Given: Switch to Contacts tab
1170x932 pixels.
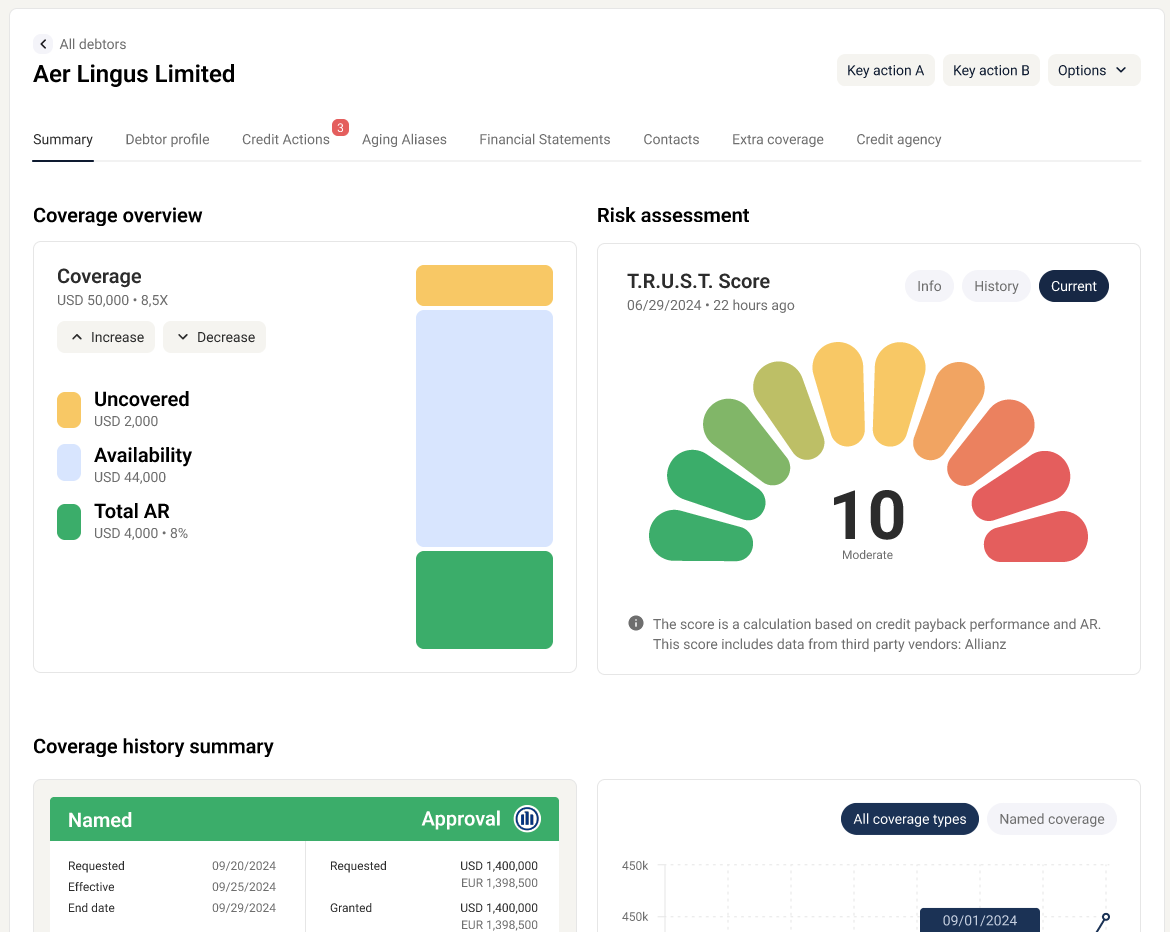Looking at the screenshot, I should coord(672,140).
